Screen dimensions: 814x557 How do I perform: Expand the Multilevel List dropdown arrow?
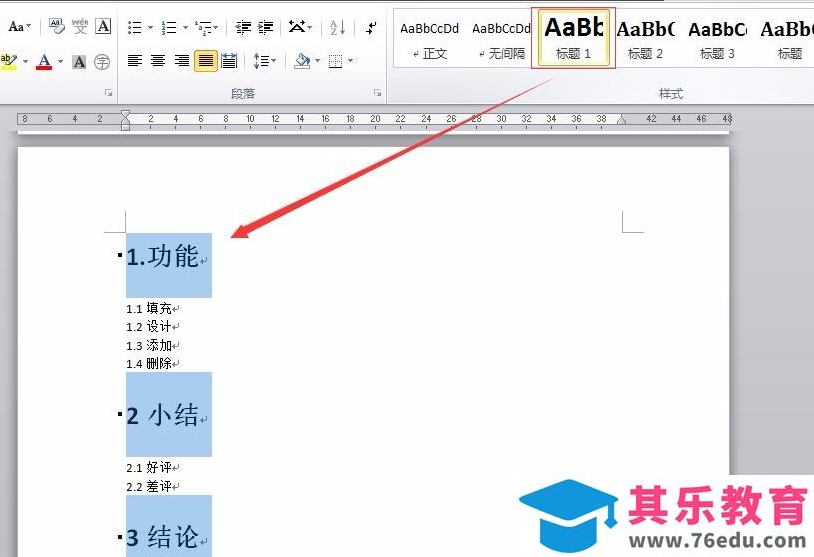tap(216, 28)
